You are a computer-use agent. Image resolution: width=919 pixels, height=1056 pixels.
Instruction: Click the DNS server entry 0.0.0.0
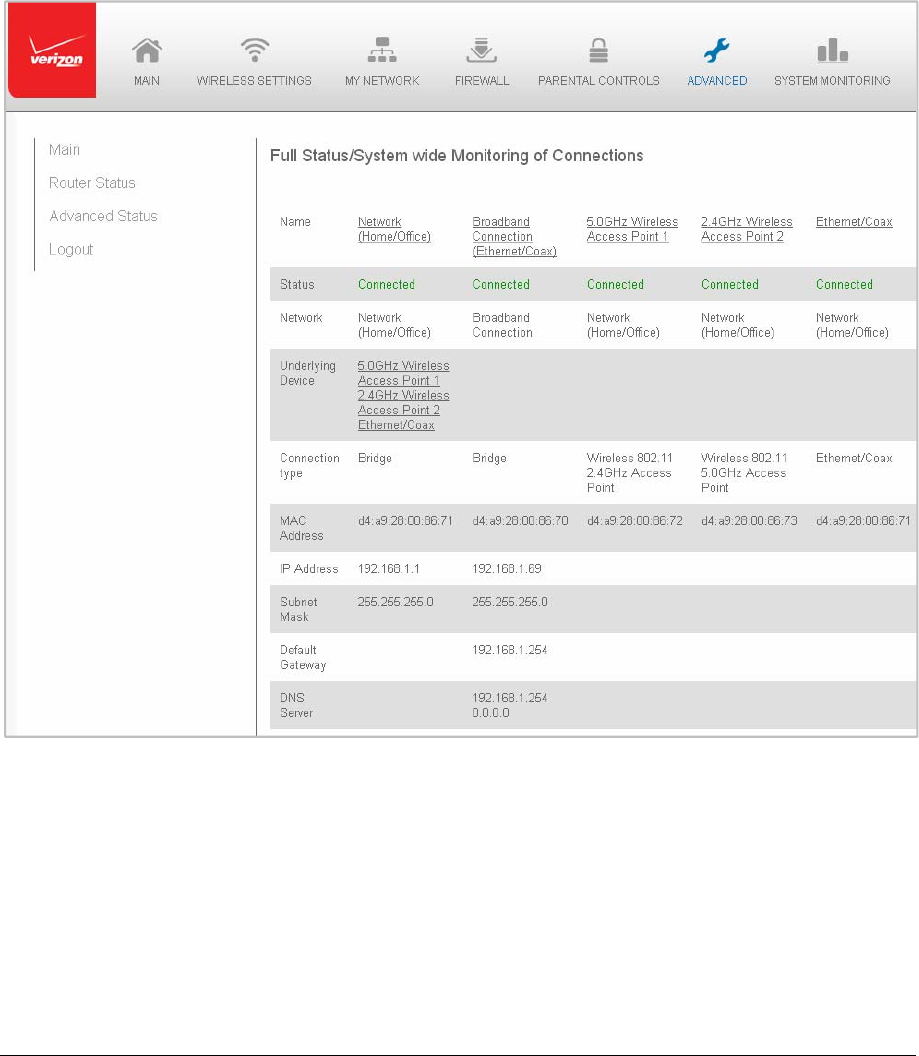point(491,713)
